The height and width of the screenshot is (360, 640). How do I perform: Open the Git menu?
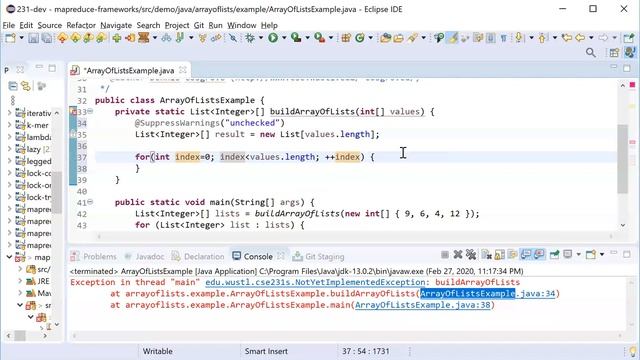click(199, 25)
